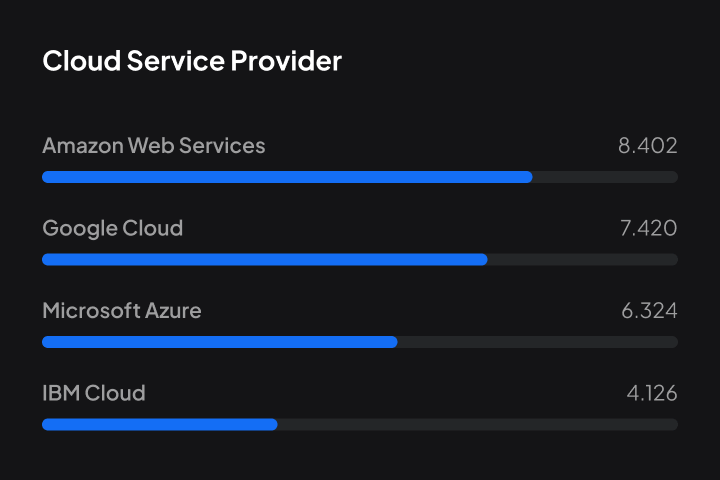Screen dimensions: 720x480
Task: Click the gray unfilled part of the Azure bar
Action: click(537, 342)
